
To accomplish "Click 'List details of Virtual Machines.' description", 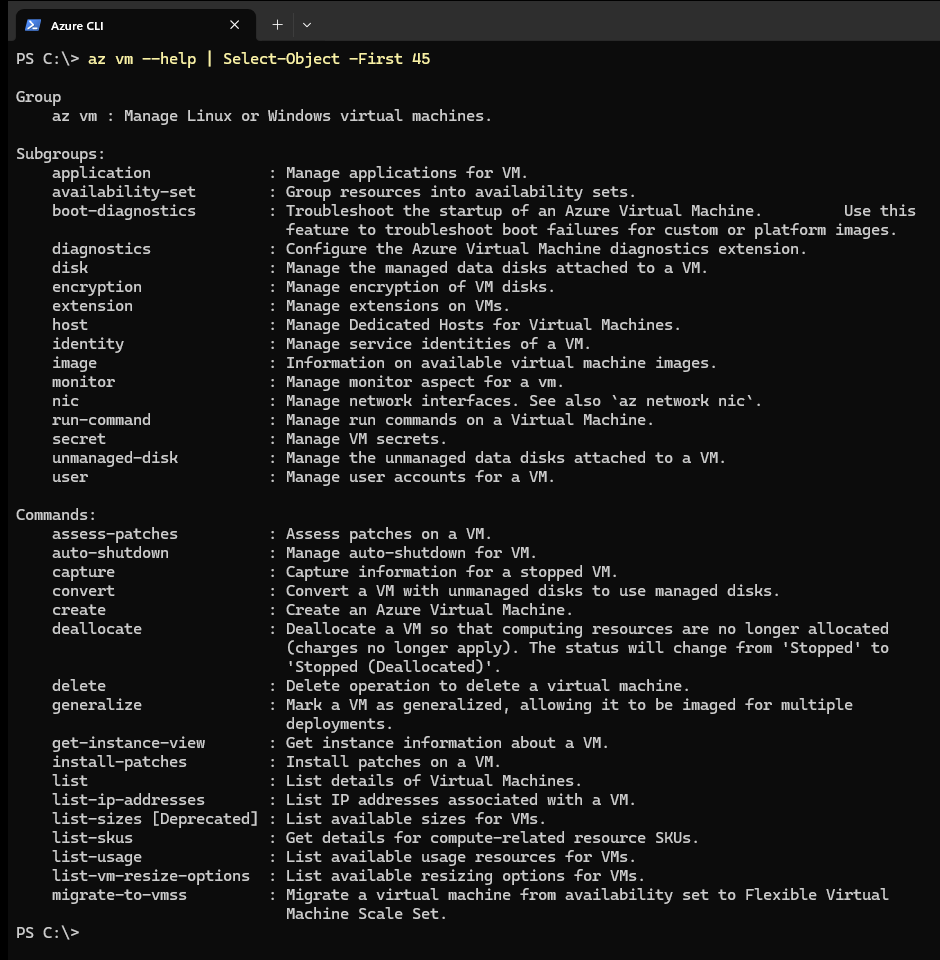I will 434,781.
